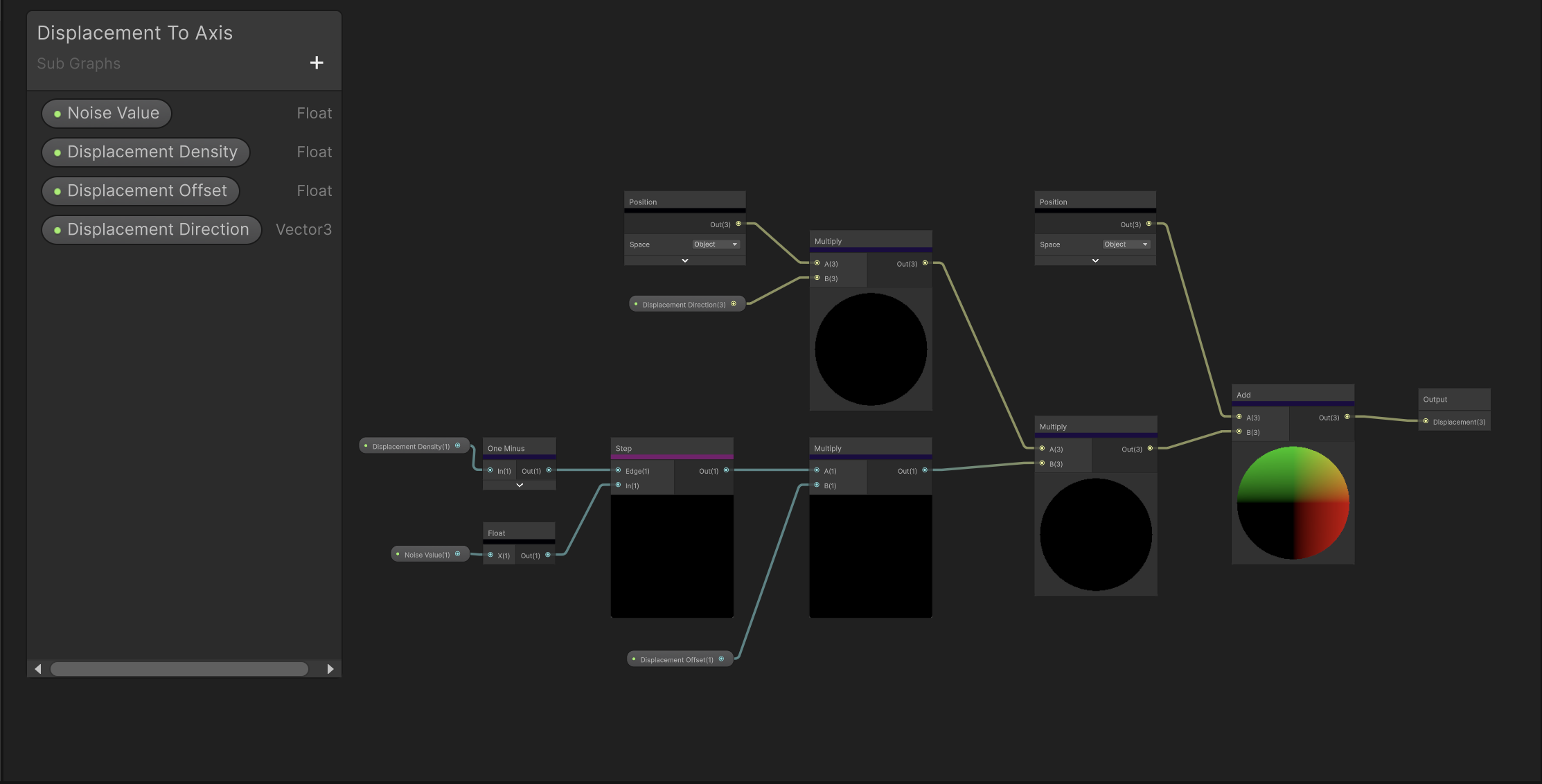The width and height of the screenshot is (1542, 784).
Task: Click the Out(1) output port of the Float node
Action: click(x=548, y=555)
